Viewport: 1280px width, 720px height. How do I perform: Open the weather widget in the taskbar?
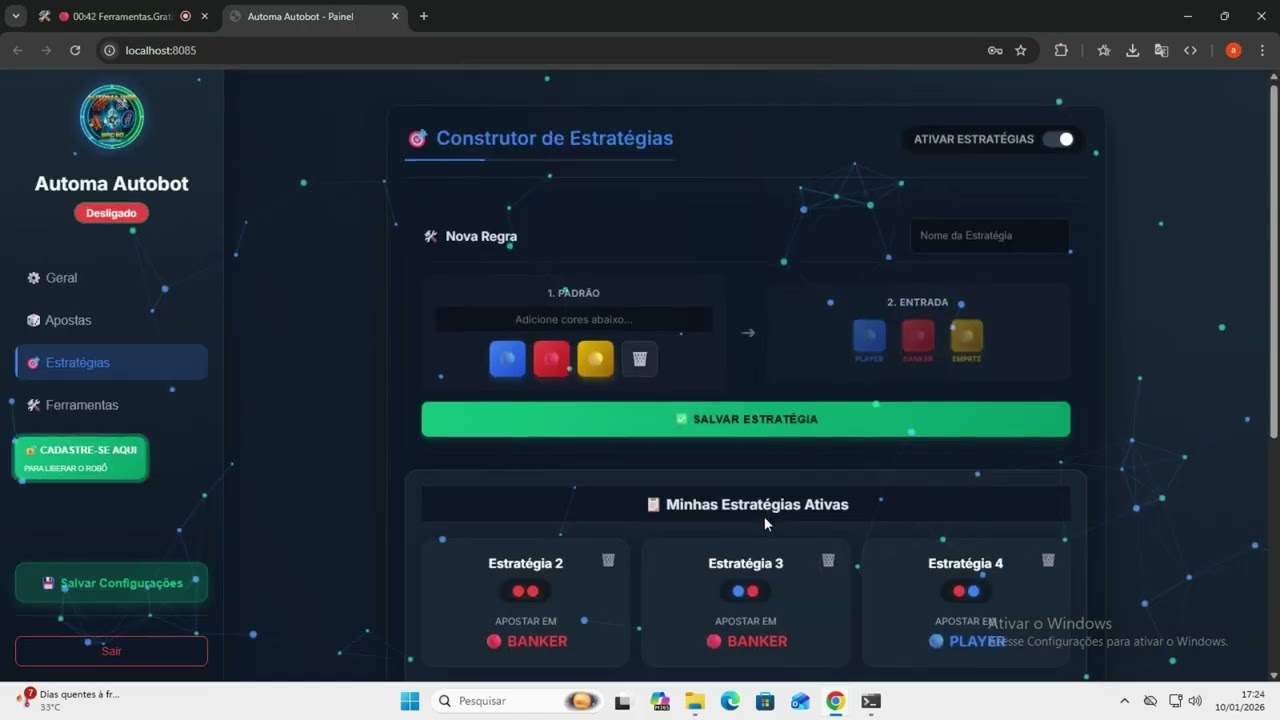(x=68, y=700)
